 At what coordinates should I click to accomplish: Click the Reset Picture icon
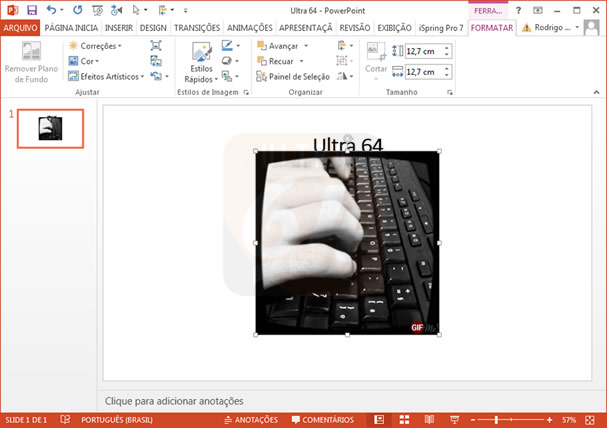click(x=156, y=76)
